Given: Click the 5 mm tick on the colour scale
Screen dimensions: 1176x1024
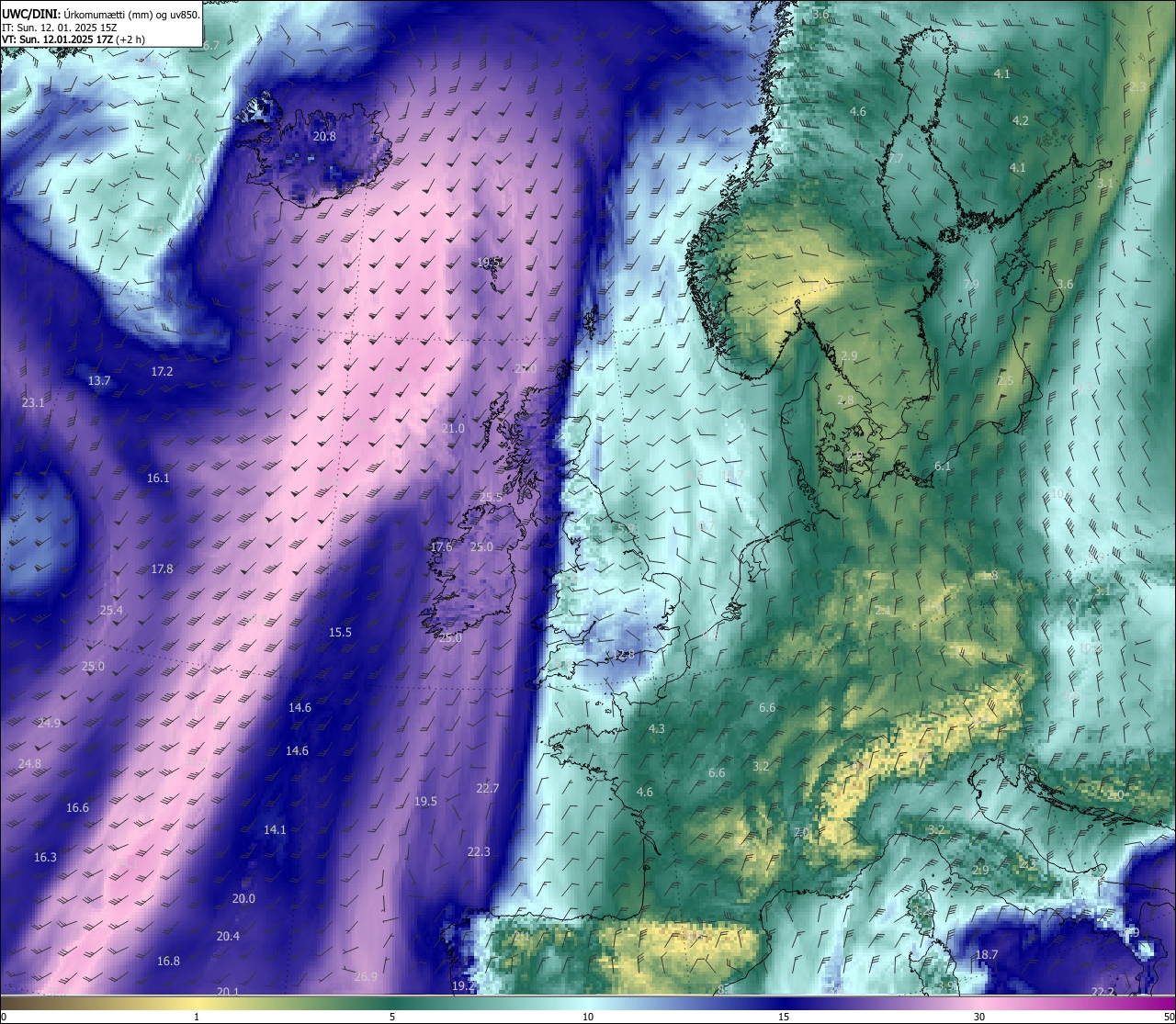Looking at the screenshot, I should click(392, 1017).
